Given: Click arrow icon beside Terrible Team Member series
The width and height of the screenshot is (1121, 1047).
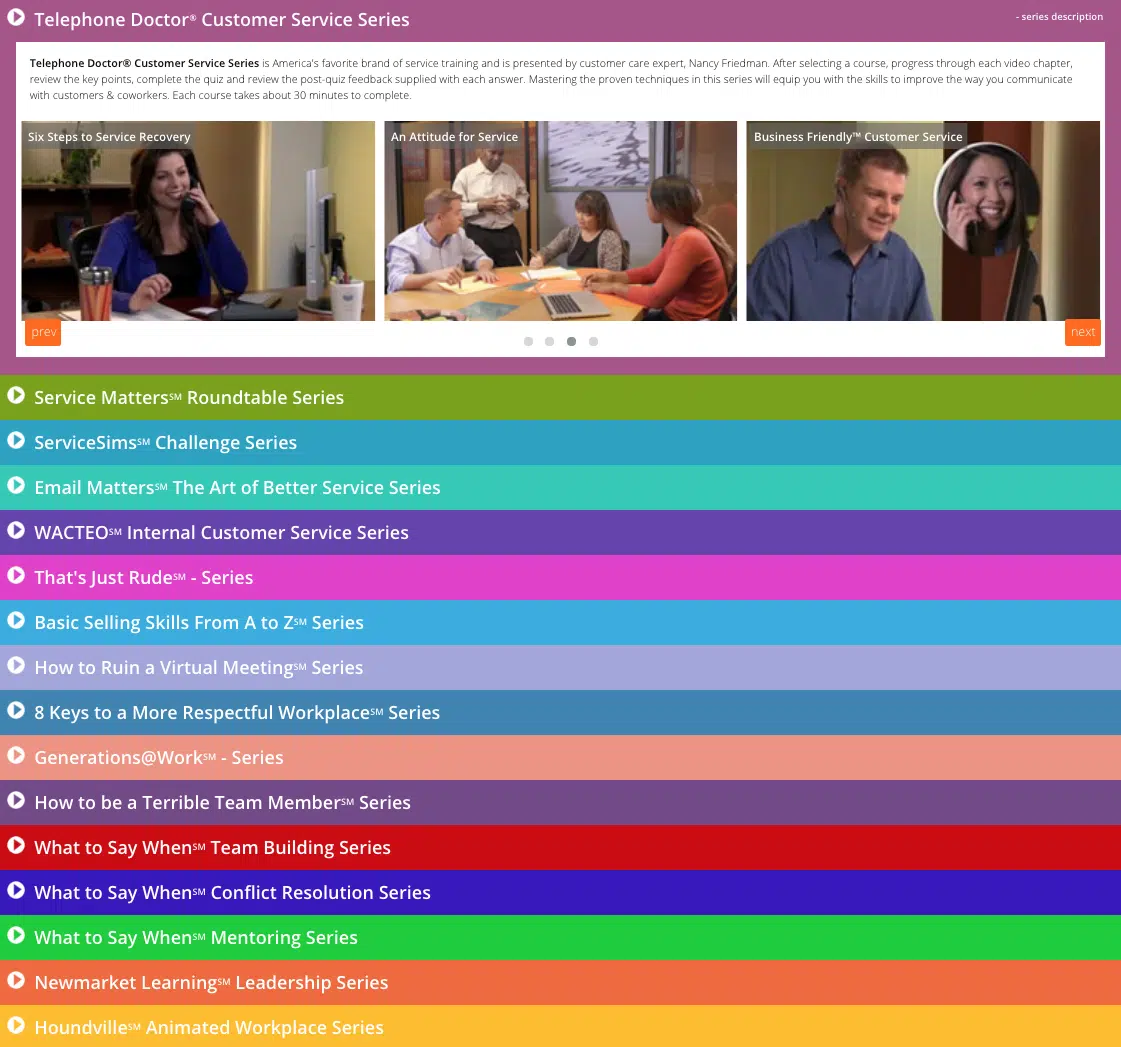Looking at the screenshot, I should click(x=16, y=801).
